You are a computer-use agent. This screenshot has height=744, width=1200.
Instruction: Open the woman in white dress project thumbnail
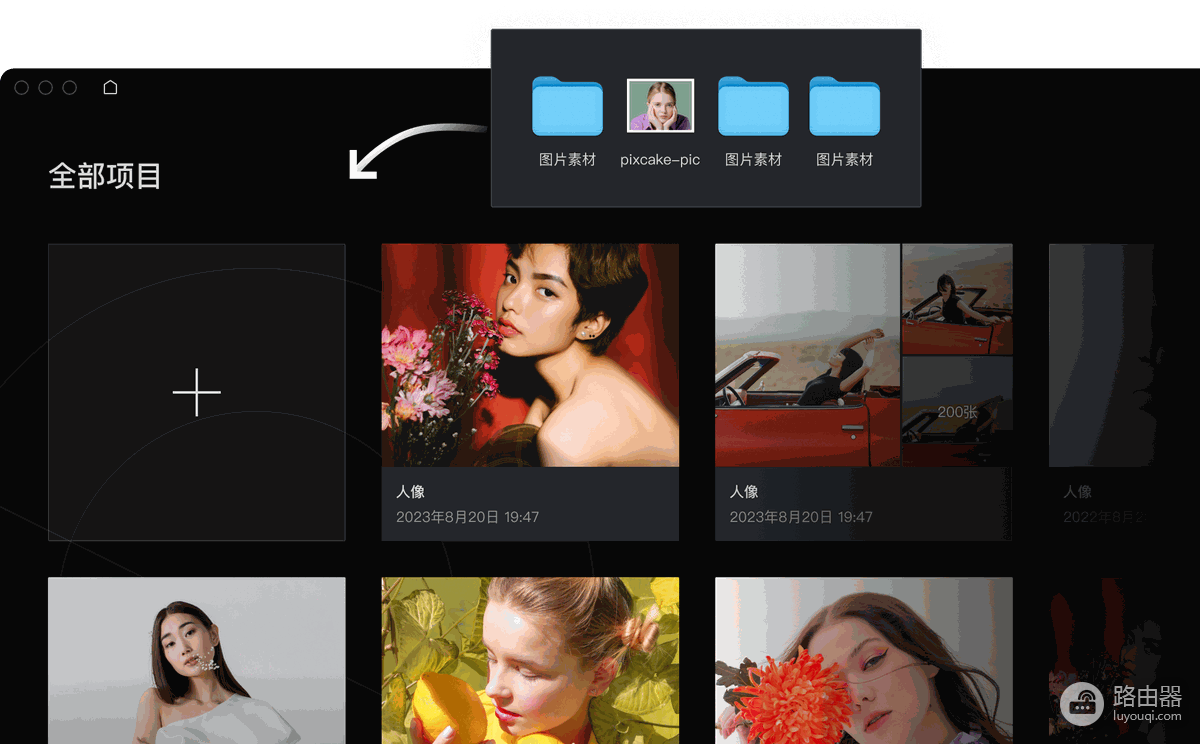click(x=197, y=660)
